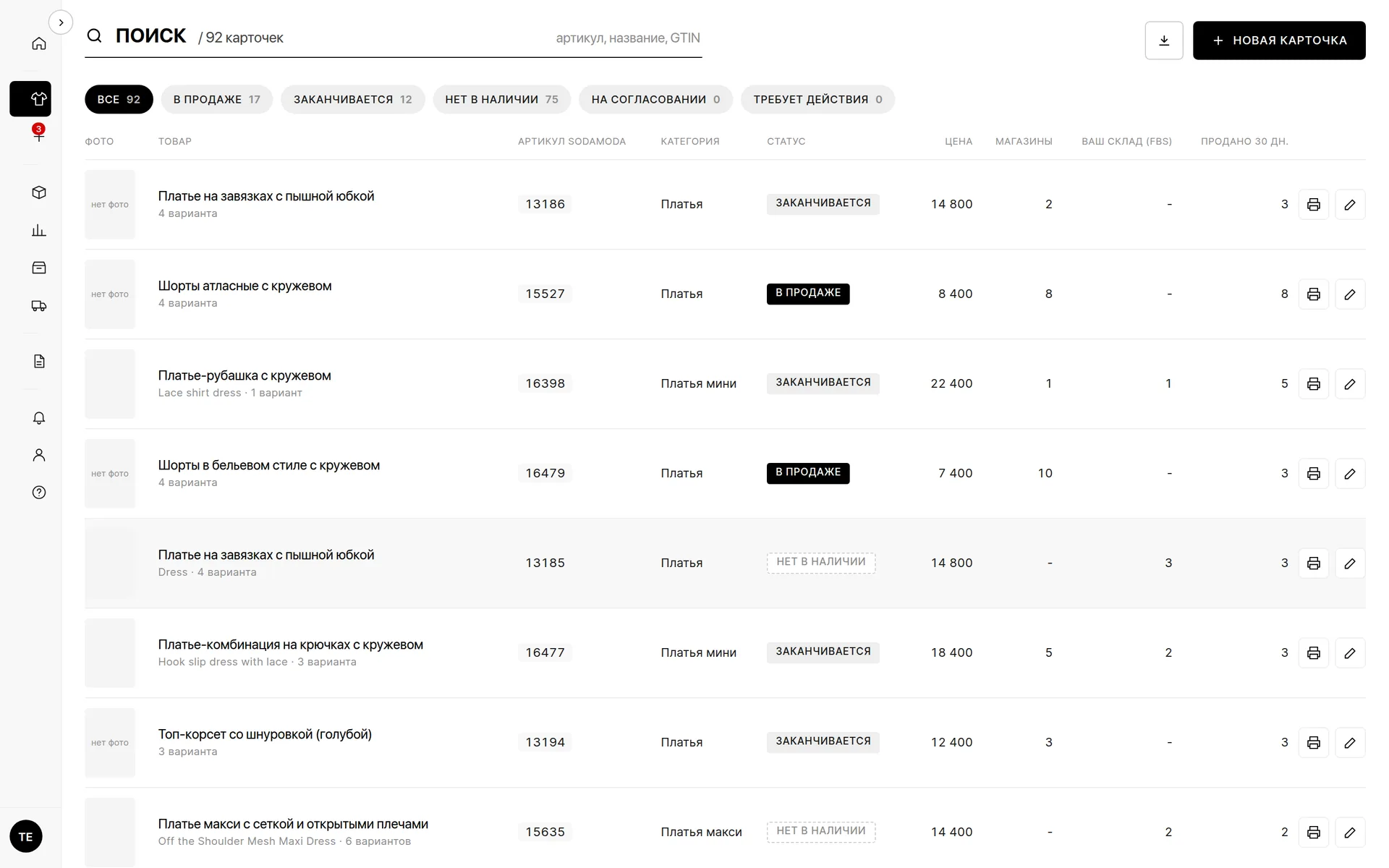Click the TE avatar button

26,837
